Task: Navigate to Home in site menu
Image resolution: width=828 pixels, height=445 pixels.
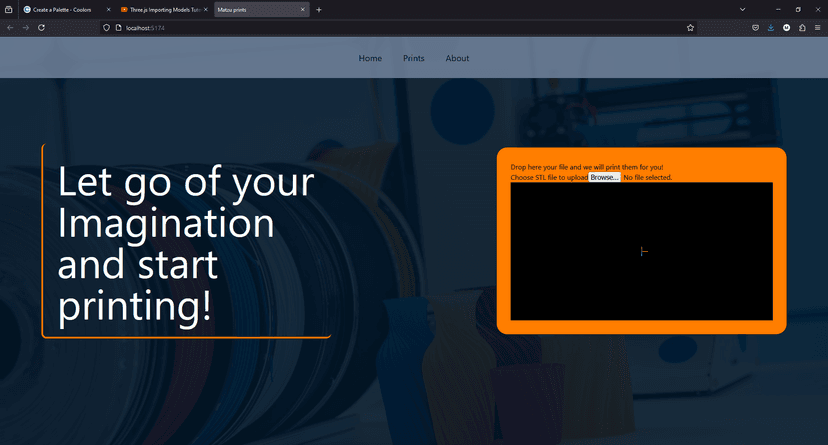Action: coord(370,58)
